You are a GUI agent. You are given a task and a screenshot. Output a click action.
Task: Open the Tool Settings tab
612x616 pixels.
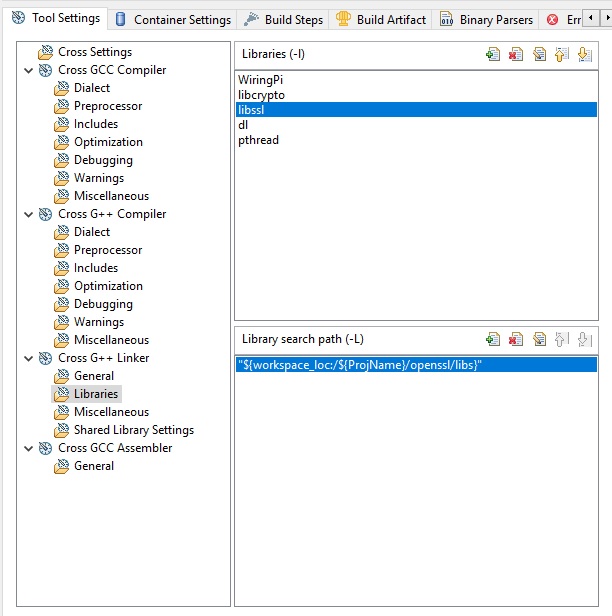[55, 18]
